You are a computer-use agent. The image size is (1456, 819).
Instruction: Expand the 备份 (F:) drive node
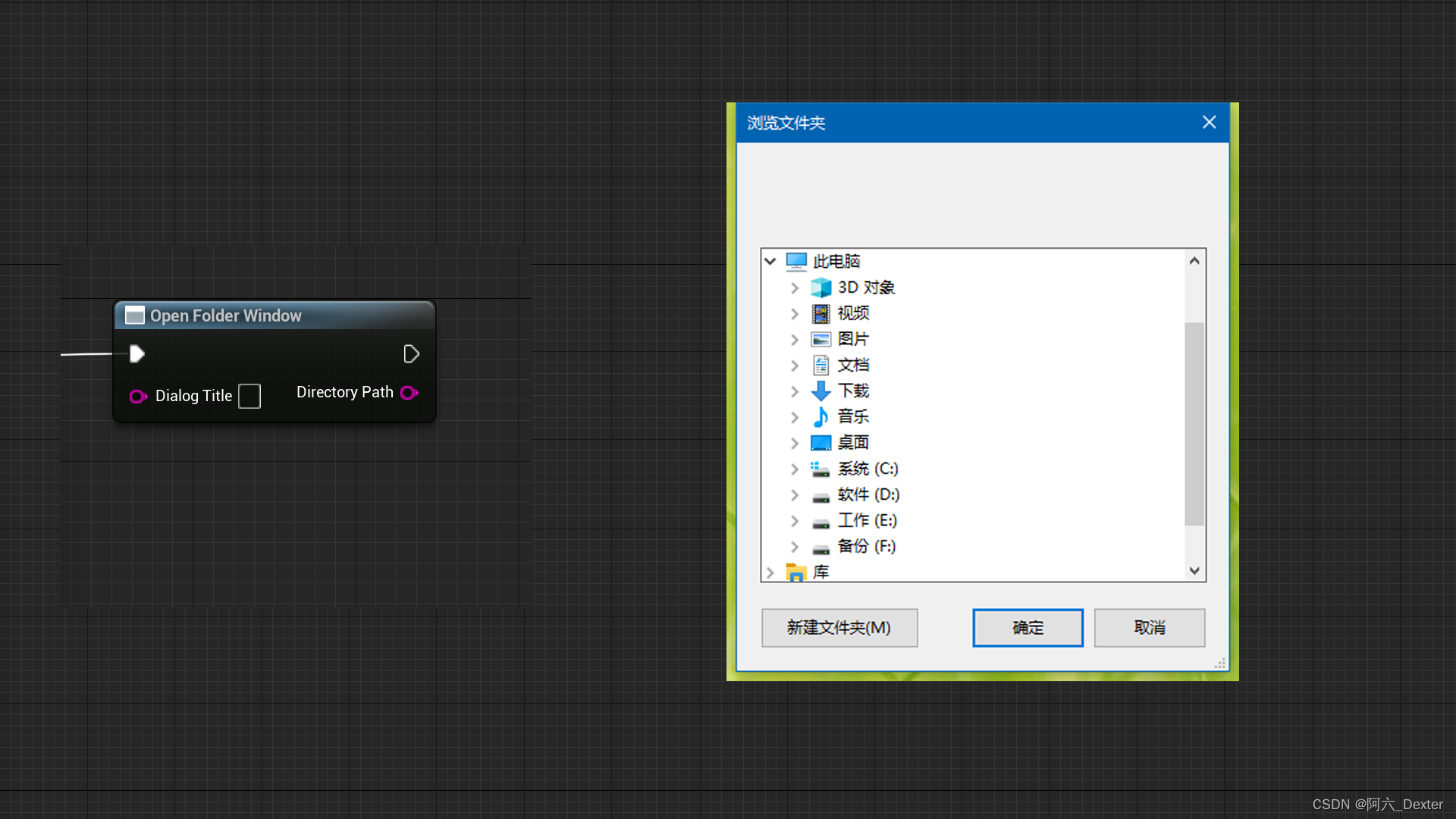tap(794, 546)
